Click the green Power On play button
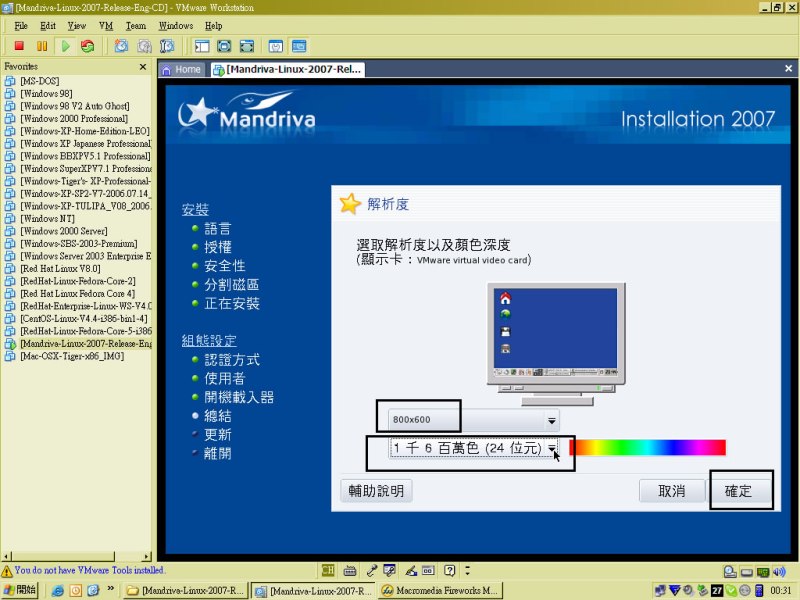Viewport: 800px width, 600px height. [65, 46]
